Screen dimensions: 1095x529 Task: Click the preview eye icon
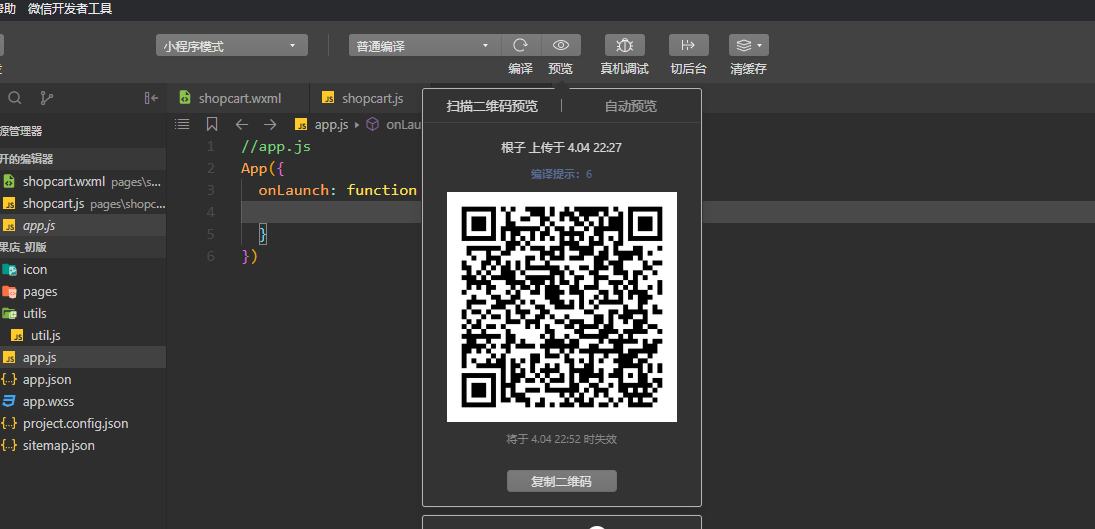(561, 45)
